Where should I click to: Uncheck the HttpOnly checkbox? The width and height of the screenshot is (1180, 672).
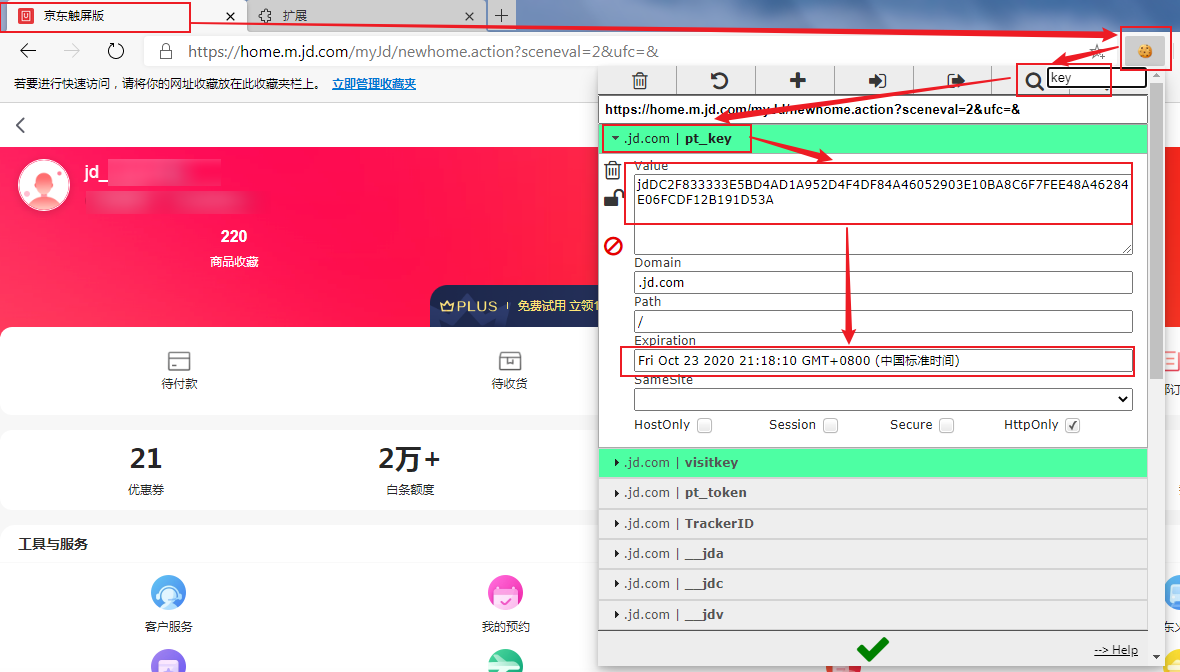click(x=1073, y=425)
